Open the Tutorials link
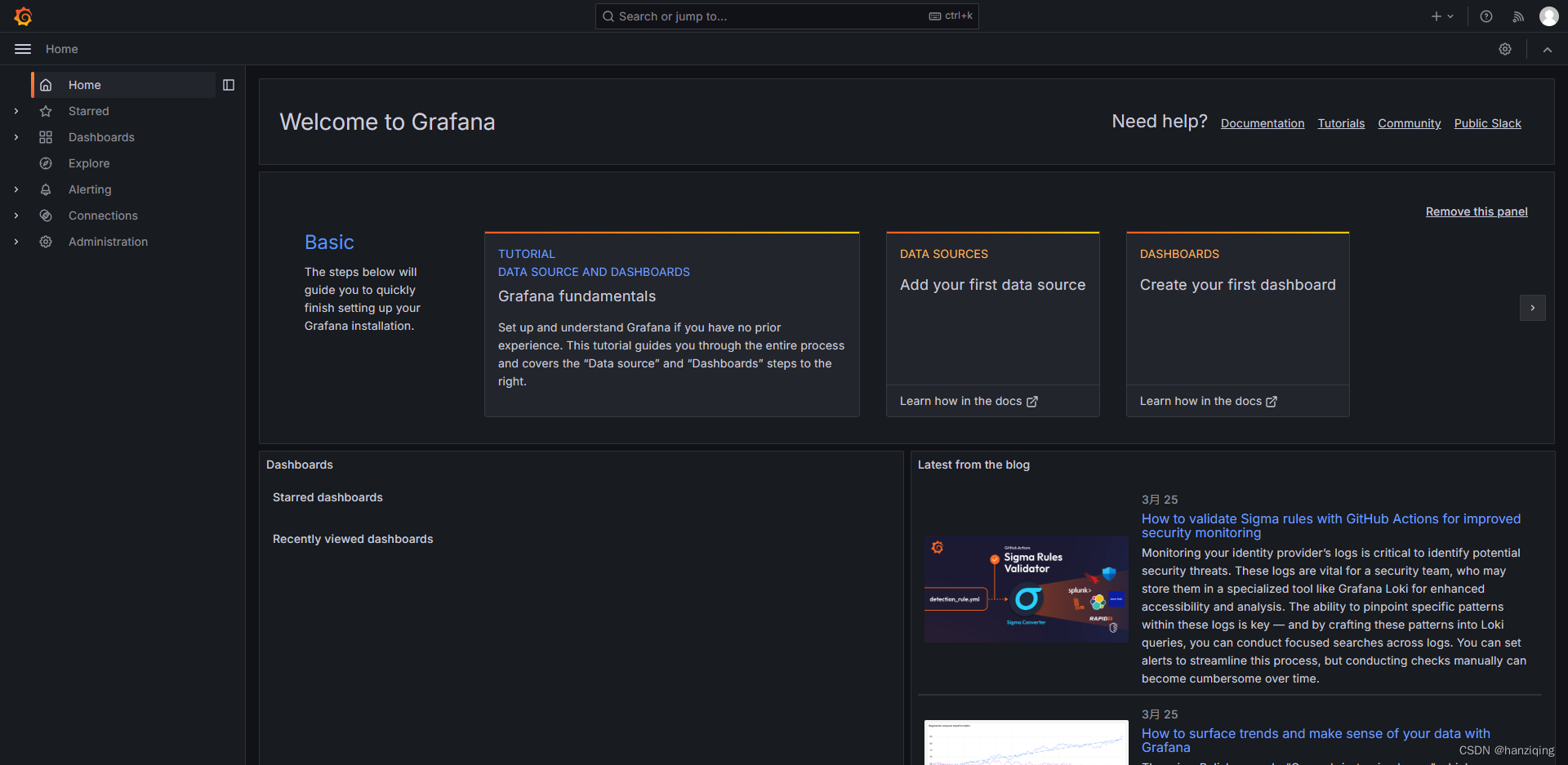 pos(1341,123)
